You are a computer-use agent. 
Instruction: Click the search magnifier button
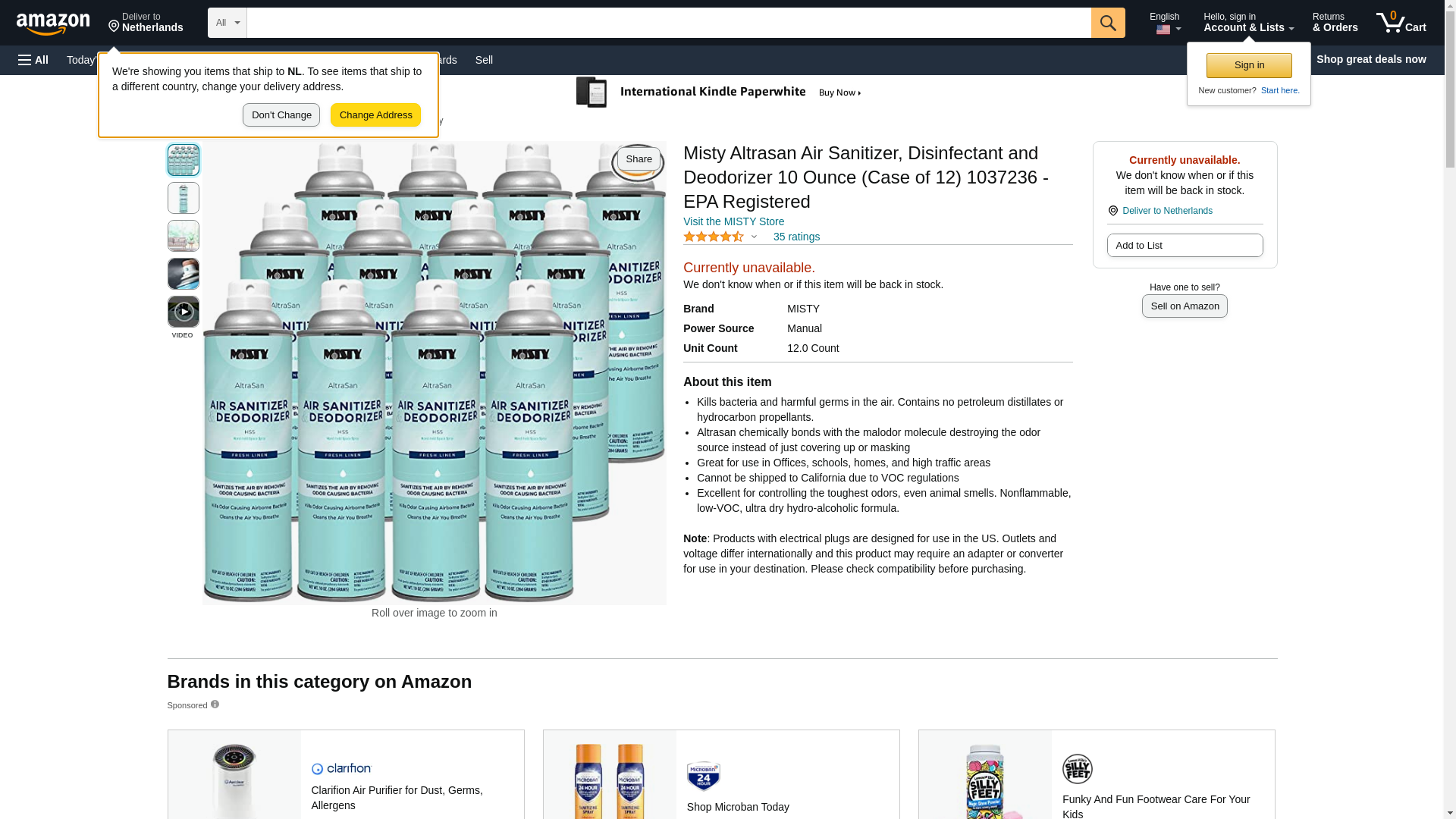(1108, 23)
